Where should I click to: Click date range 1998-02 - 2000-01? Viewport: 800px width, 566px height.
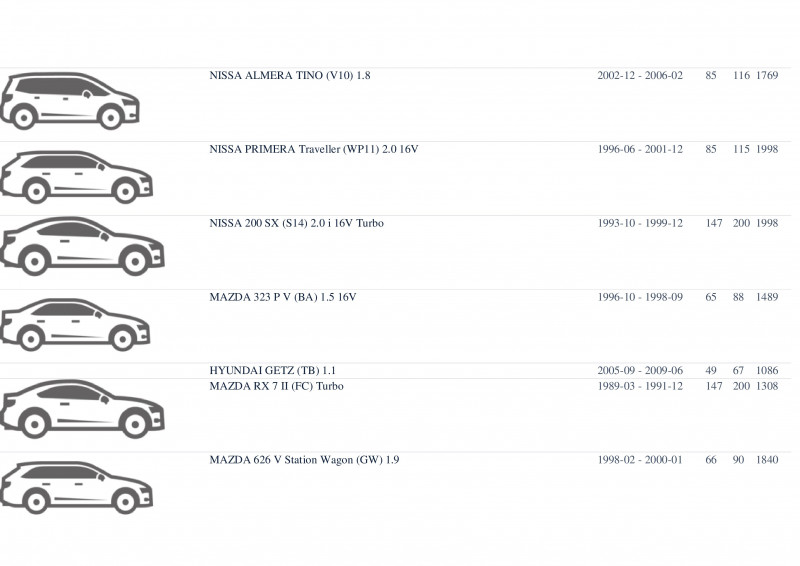pos(640,460)
